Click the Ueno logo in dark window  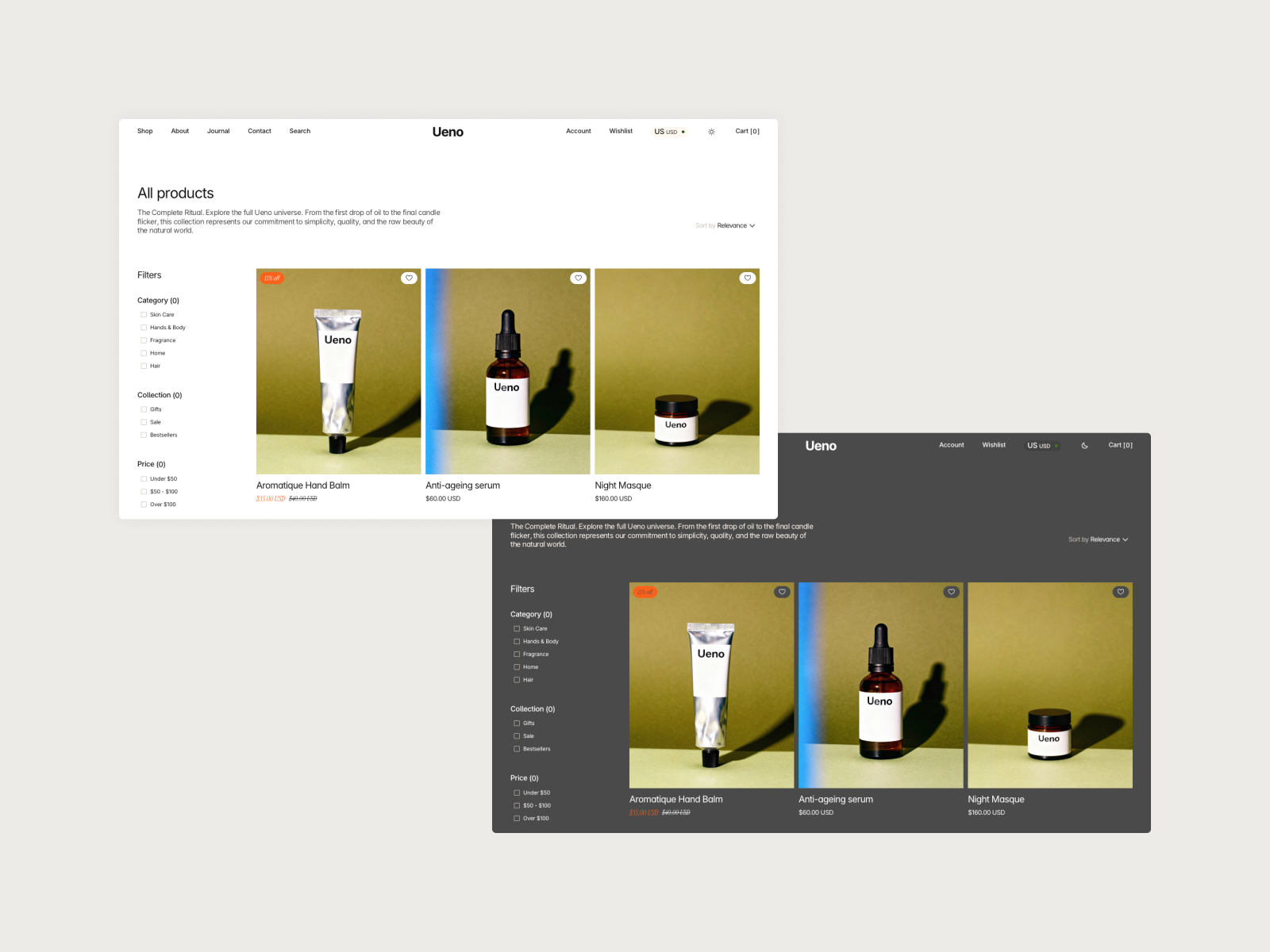point(821,446)
